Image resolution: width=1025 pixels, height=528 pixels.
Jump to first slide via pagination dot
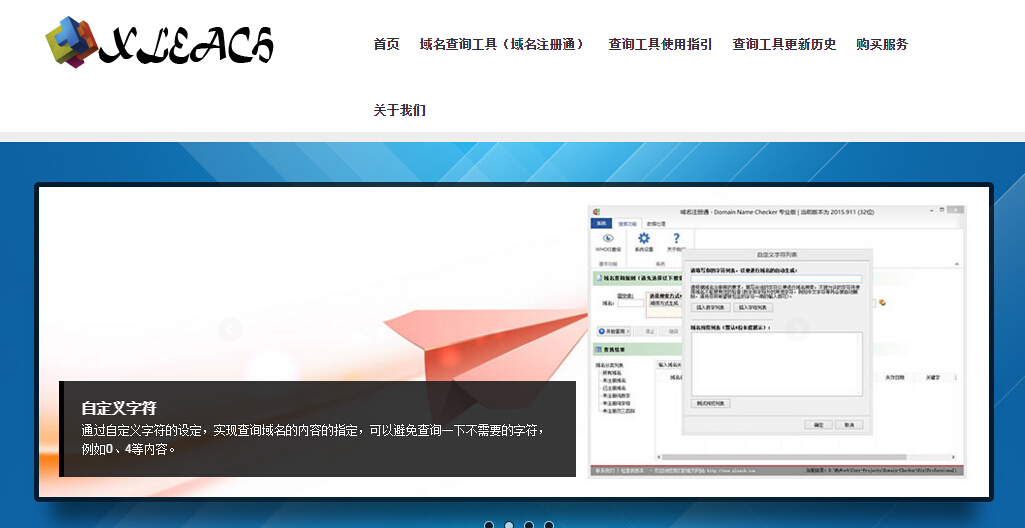pyautogui.click(x=489, y=525)
